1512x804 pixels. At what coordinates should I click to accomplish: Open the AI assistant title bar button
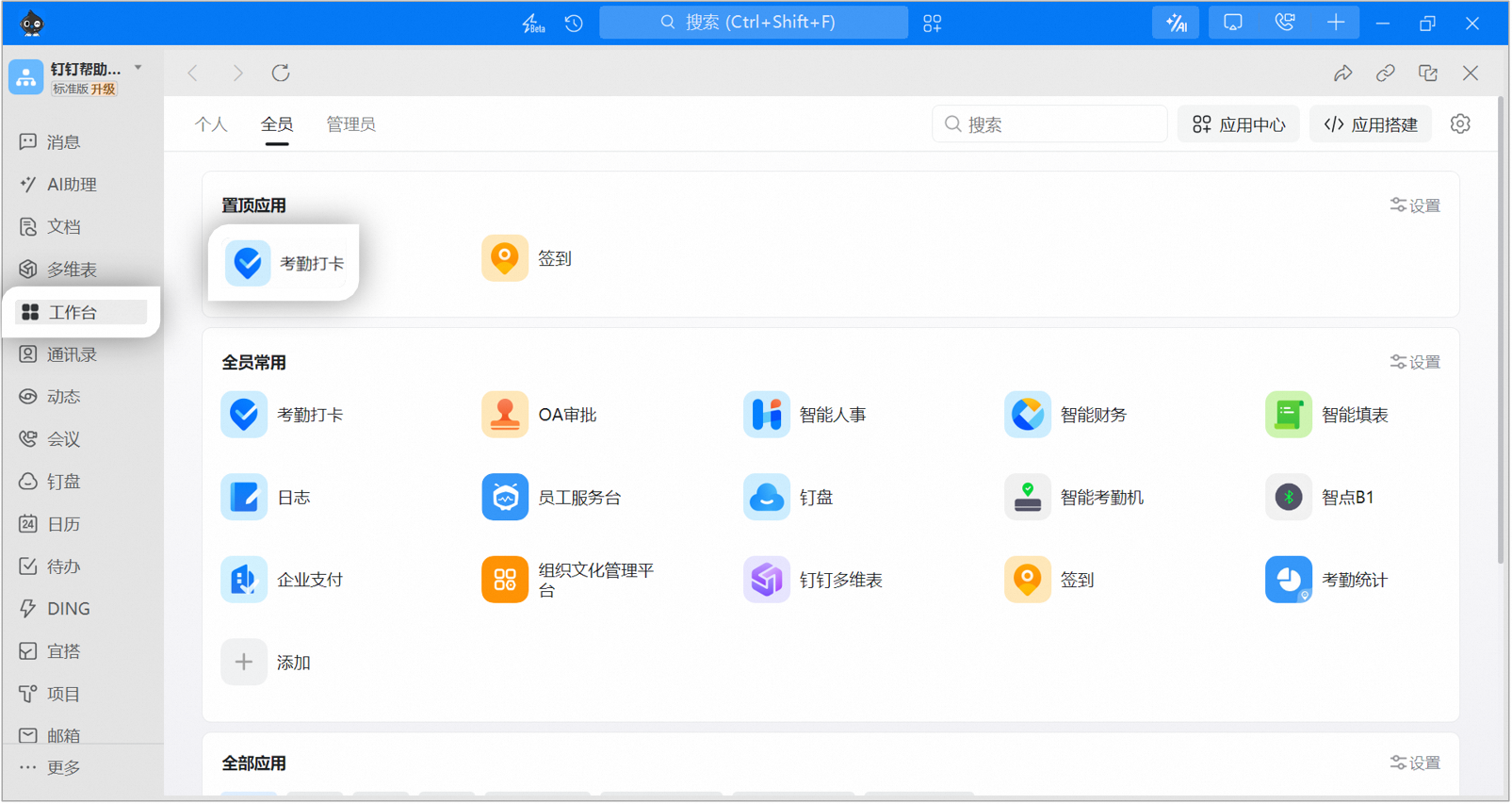(1177, 24)
